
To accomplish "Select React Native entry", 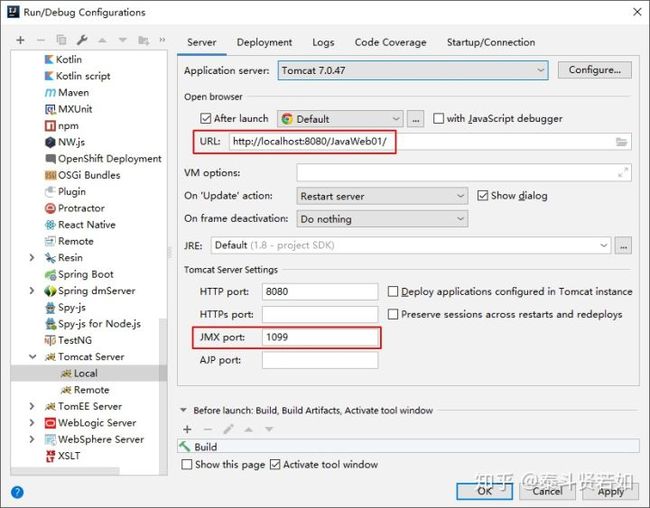I will 80,225.
